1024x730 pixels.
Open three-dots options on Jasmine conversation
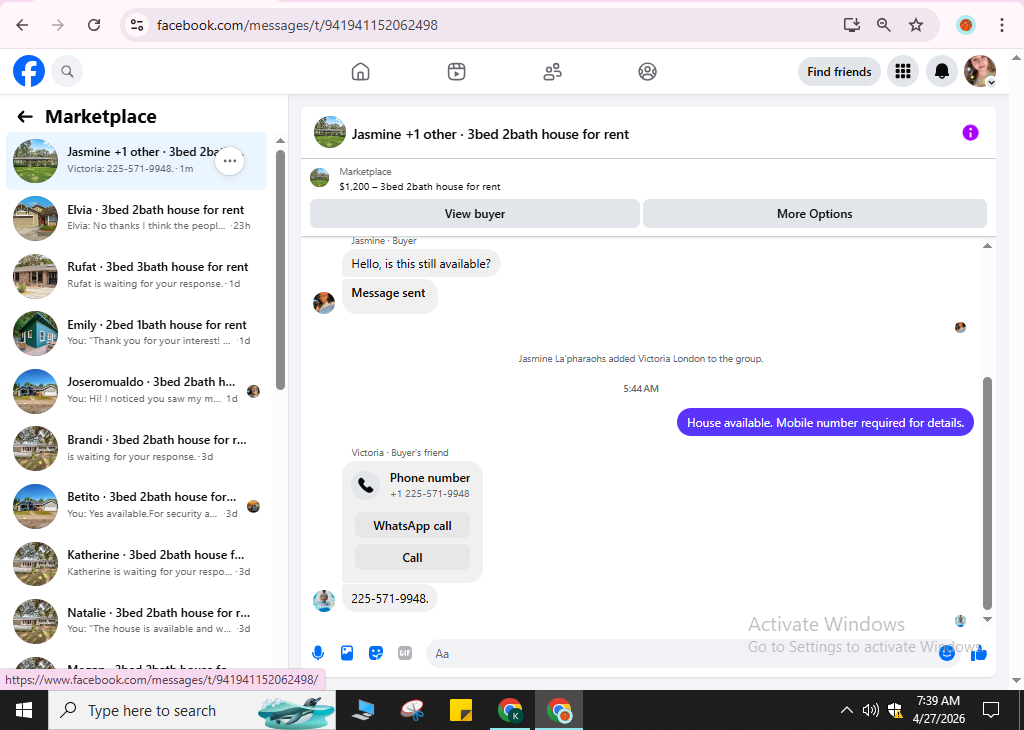coord(229,161)
